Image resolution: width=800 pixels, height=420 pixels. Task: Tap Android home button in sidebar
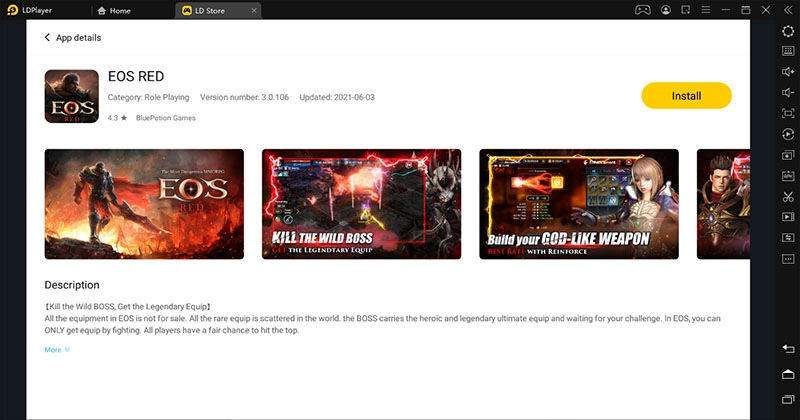(788, 374)
